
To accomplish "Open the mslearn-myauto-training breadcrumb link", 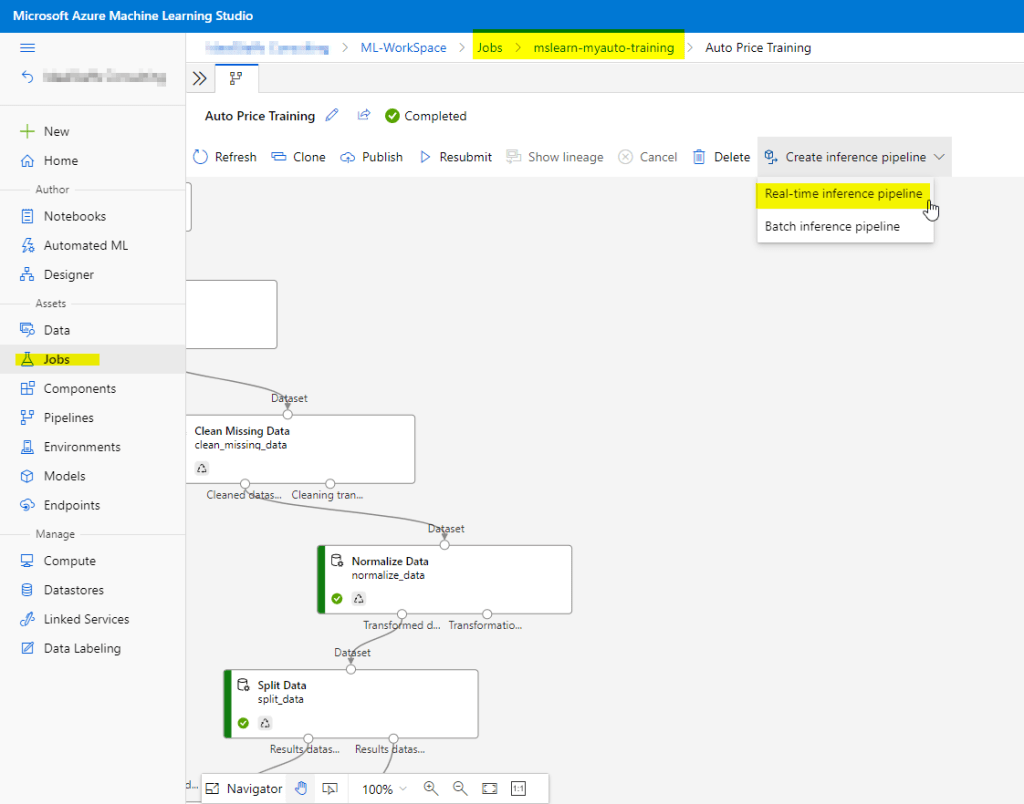I will (x=603, y=48).
